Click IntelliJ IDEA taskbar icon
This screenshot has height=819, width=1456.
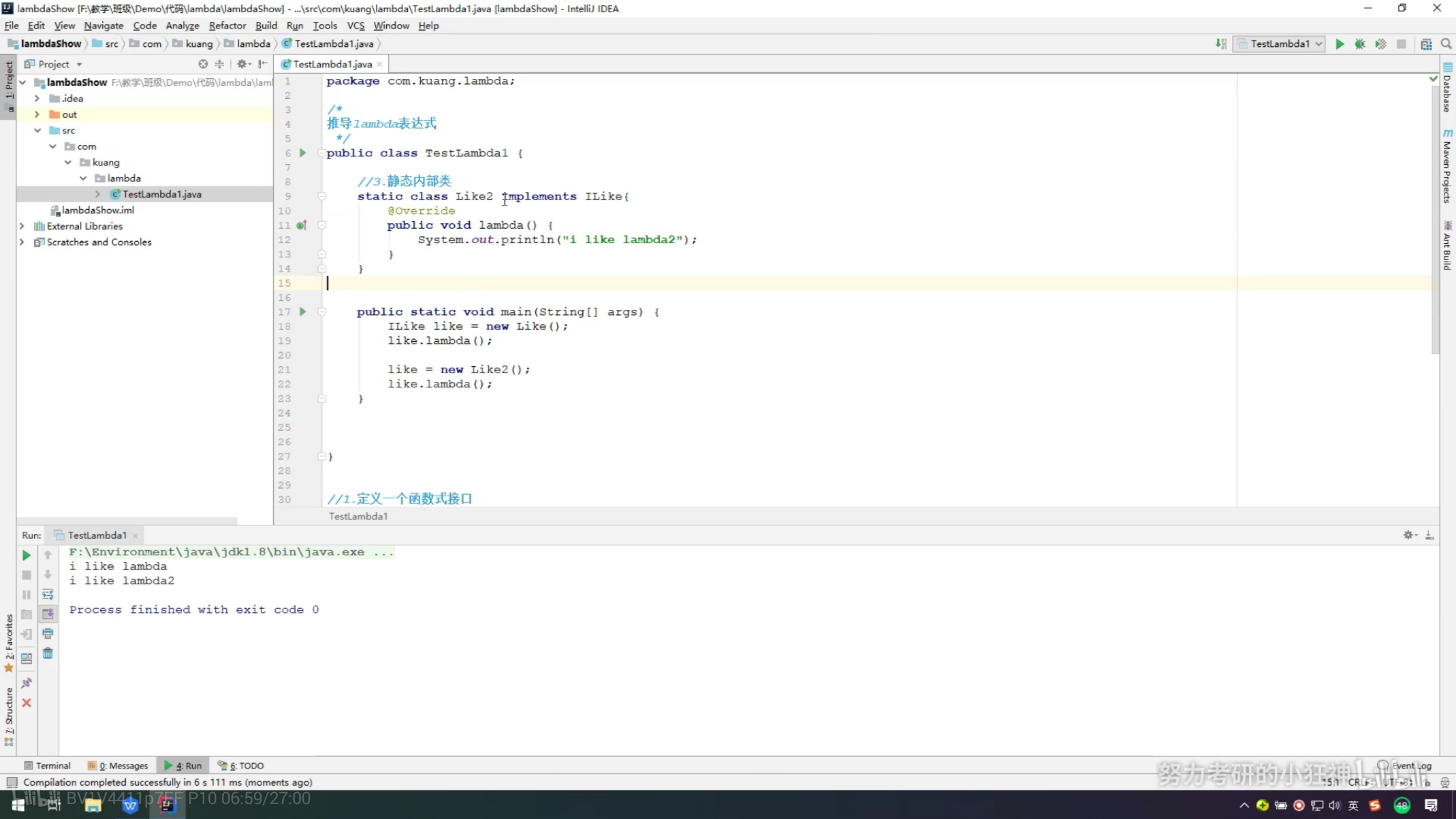pos(167,805)
